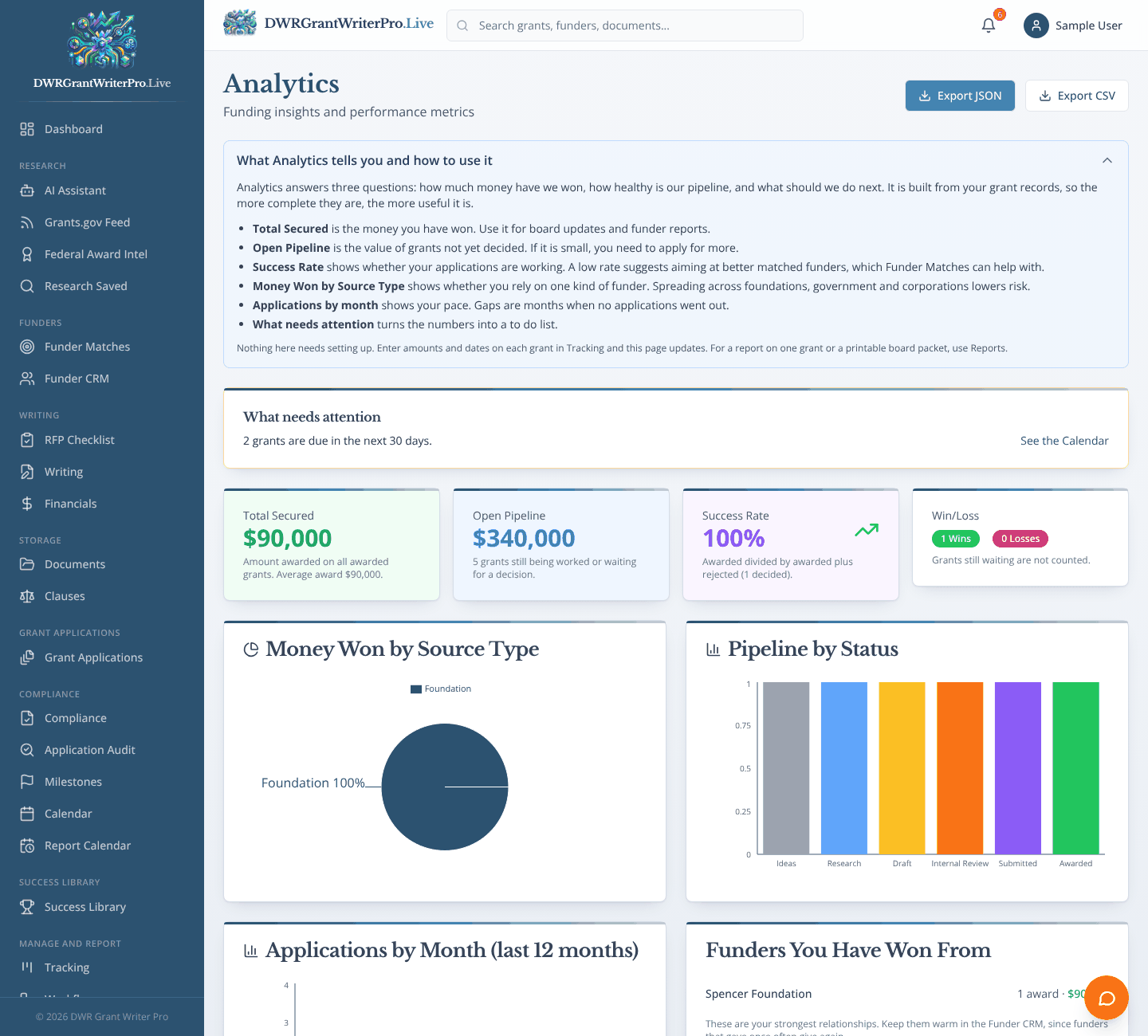Click the Federal Award Intel ribbon icon
The width and height of the screenshot is (1148, 1036).
pos(27,254)
